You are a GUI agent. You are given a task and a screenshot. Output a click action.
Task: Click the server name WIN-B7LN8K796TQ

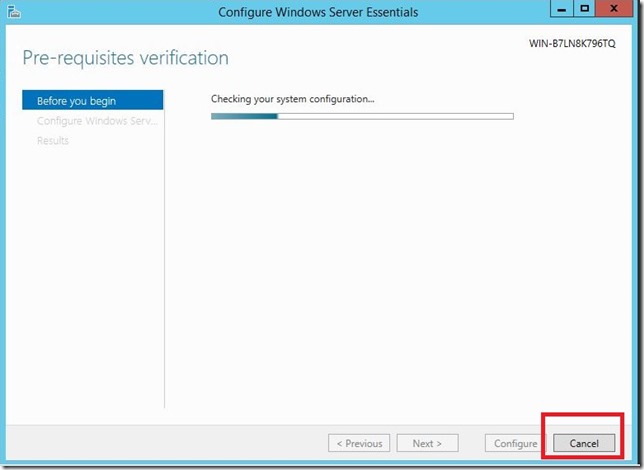click(x=572, y=45)
